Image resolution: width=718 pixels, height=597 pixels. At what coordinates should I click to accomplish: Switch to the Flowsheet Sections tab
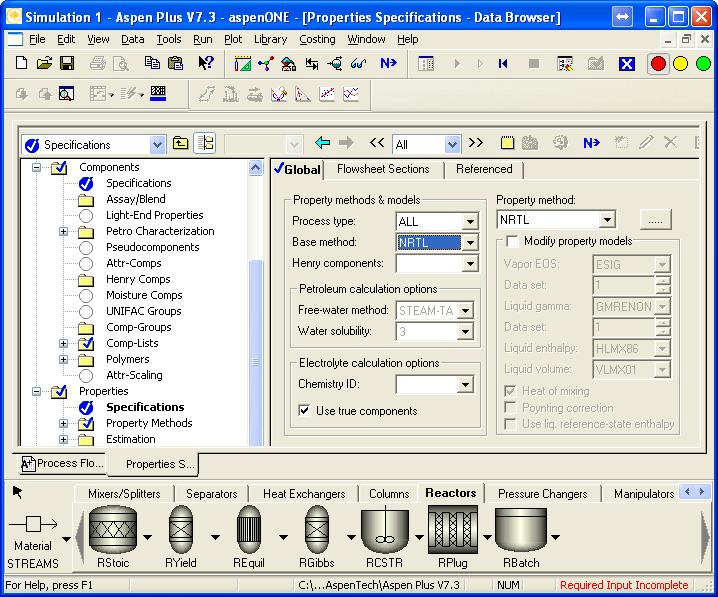point(383,169)
